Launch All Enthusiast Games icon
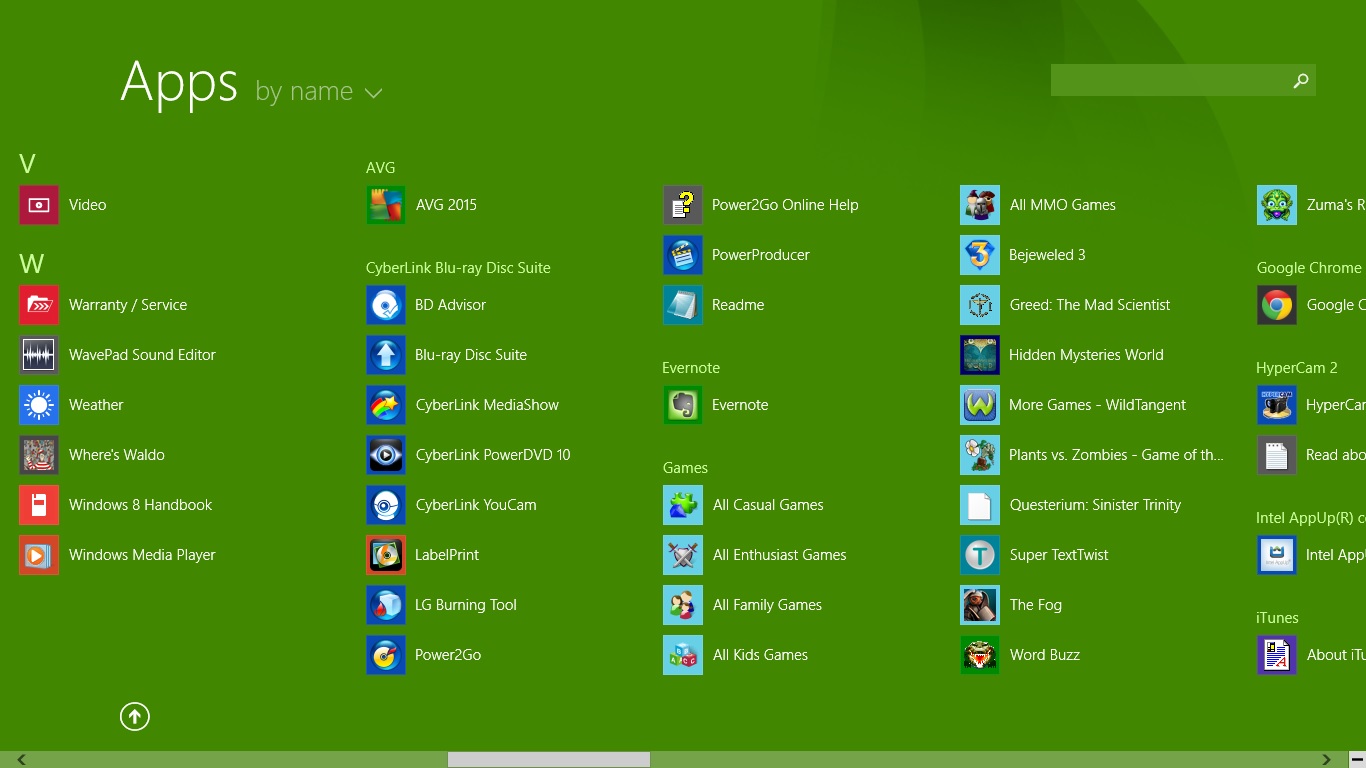This screenshot has width=1366, height=768. tap(683, 555)
